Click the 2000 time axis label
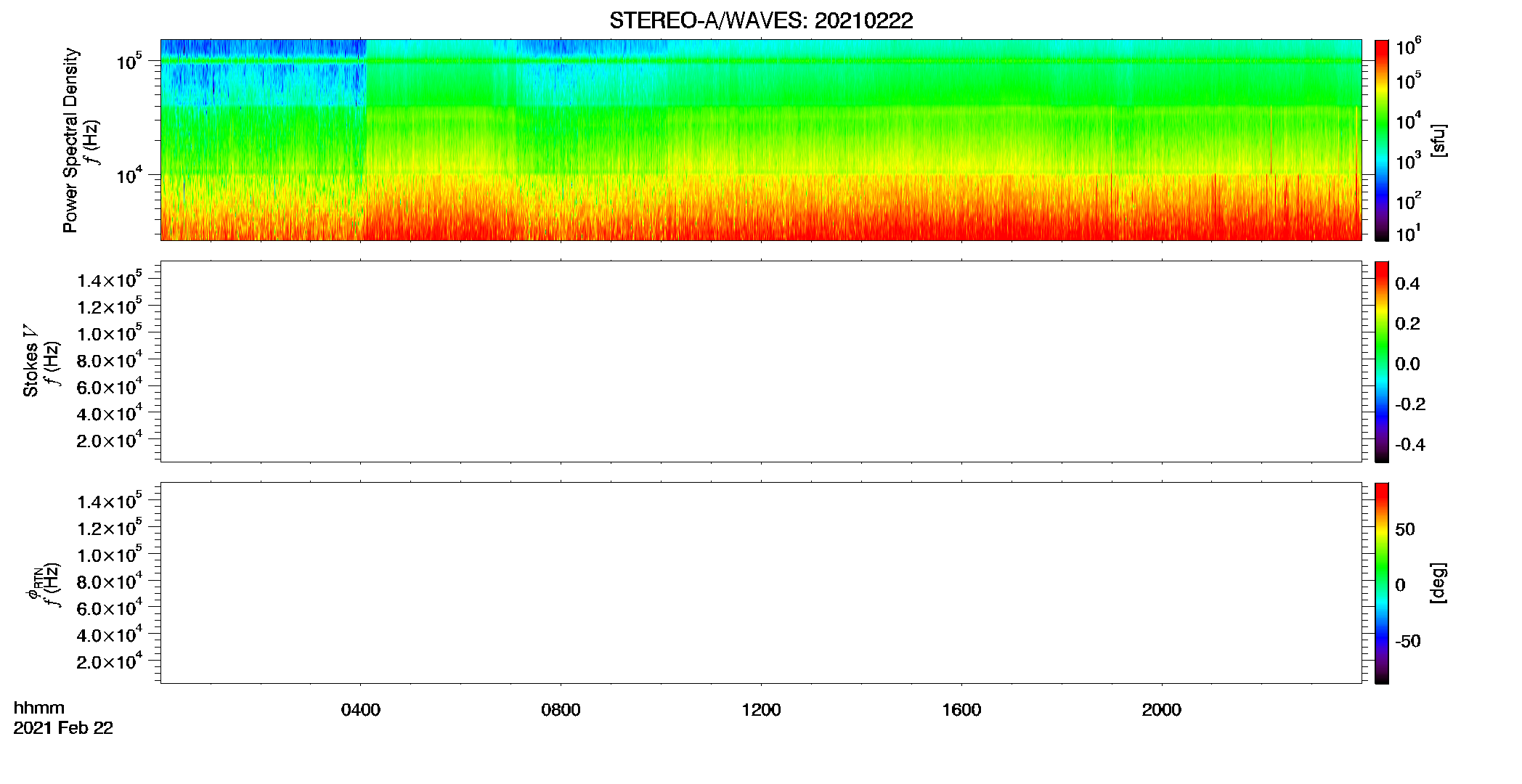The width and height of the screenshot is (1522, 784). pos(1161,710)
